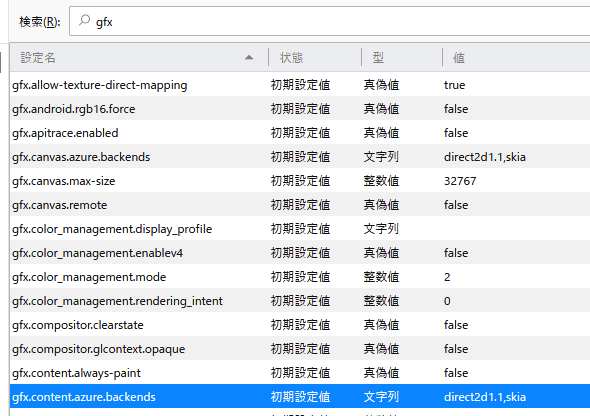Click 初期設定値 status of gfx.compositor.clearstate
The width and height of the screenshot is (590, 416).
[x=300, y=325]
